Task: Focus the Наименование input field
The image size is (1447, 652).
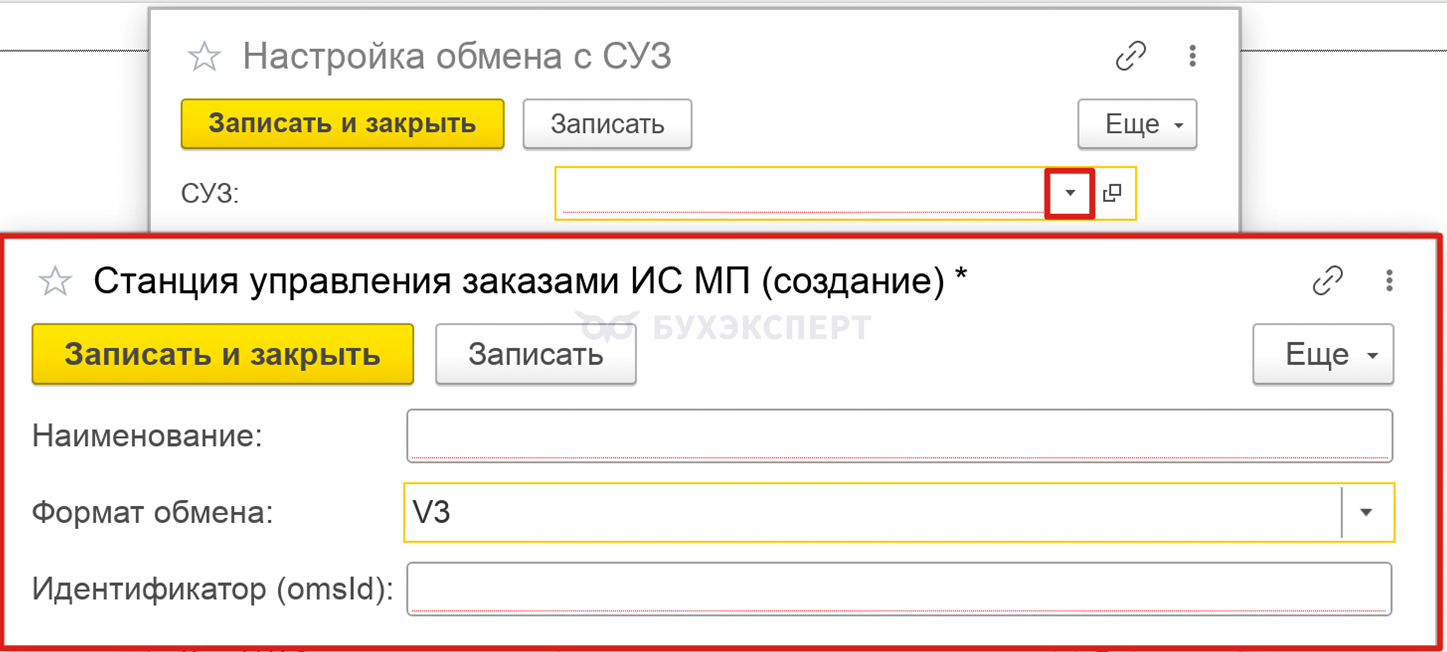Action: tap(899, 436)
